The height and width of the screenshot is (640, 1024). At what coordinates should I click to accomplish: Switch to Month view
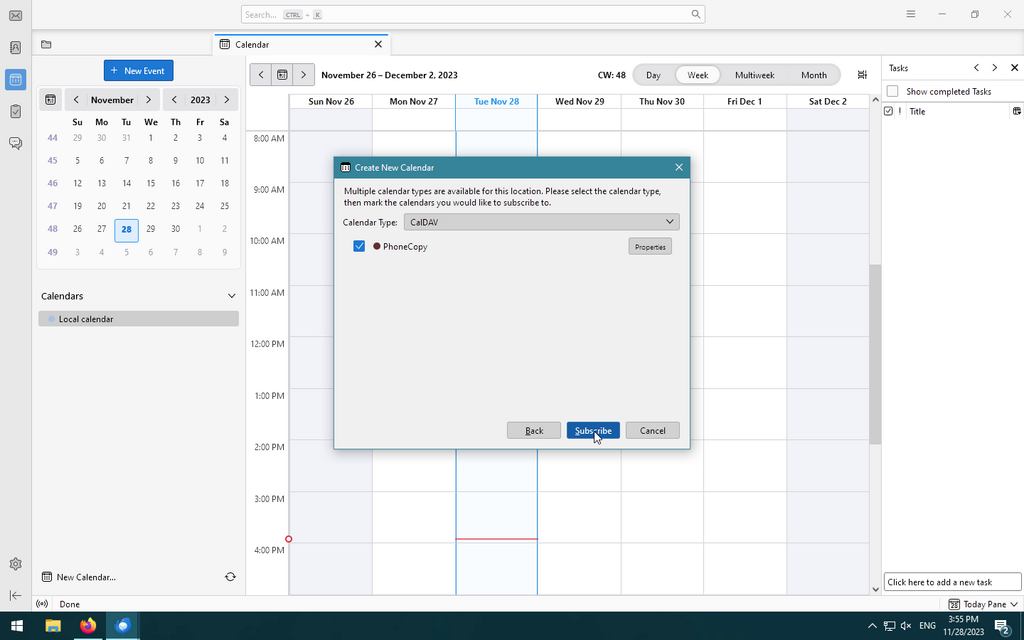tap(813, 75)
